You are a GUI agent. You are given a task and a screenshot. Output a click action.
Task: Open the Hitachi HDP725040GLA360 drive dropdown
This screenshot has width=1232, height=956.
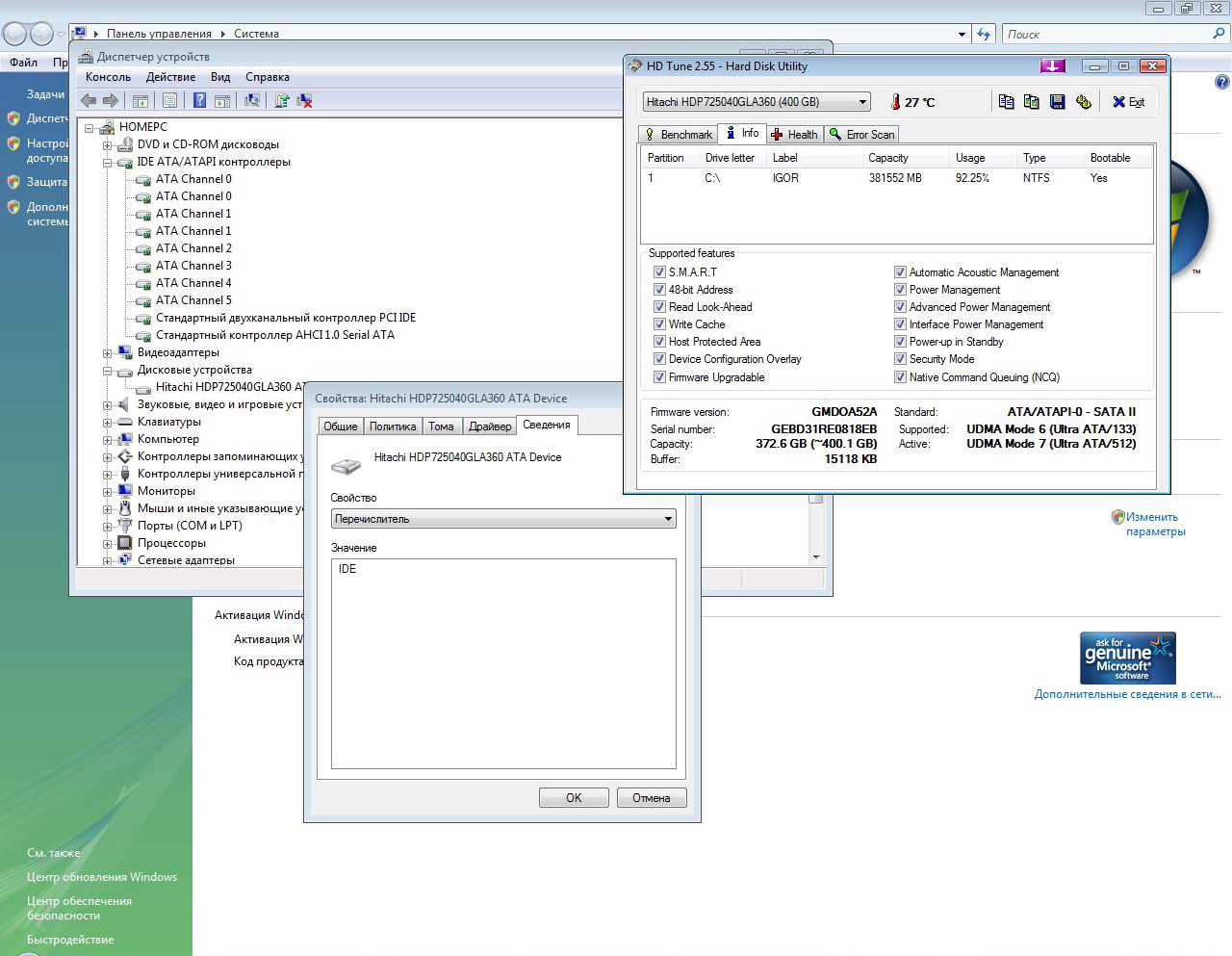pyautogui.click(x=757, y=102)
